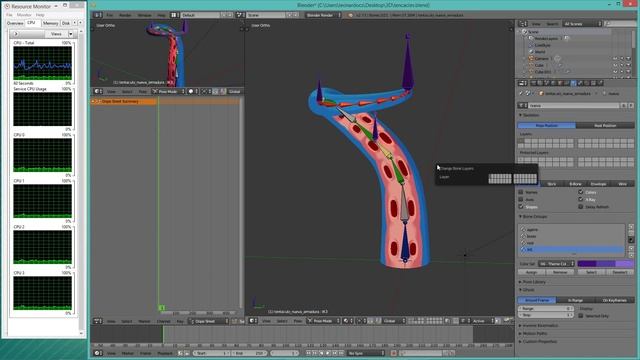This screenshot has height=360, width=640.
Task: Switch to Overview tab in Resource Monitor
Action: click(x=15, y=23)
